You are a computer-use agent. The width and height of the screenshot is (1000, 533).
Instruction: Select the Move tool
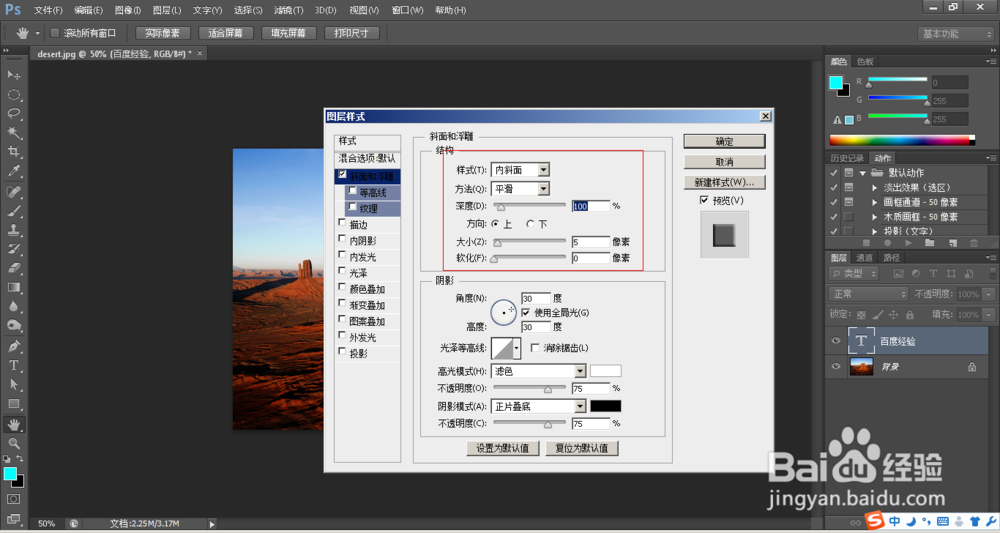coord(13,75)
